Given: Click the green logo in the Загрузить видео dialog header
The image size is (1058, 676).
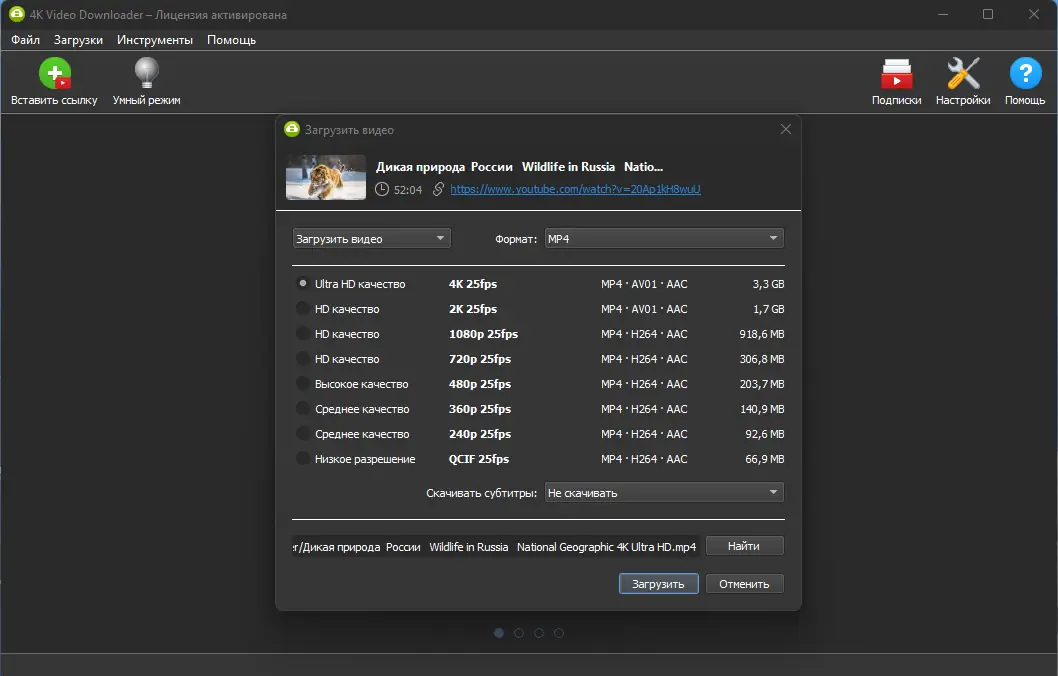Looking at the screenshot, I should tap(291, 129).
